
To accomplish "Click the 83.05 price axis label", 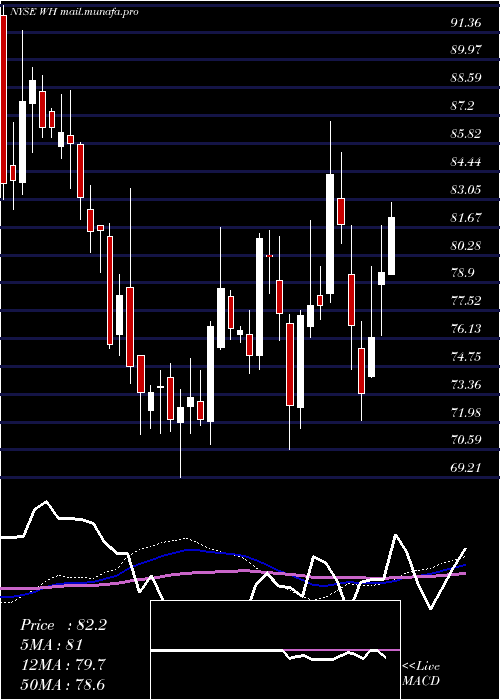I will (x=466, y=190).
